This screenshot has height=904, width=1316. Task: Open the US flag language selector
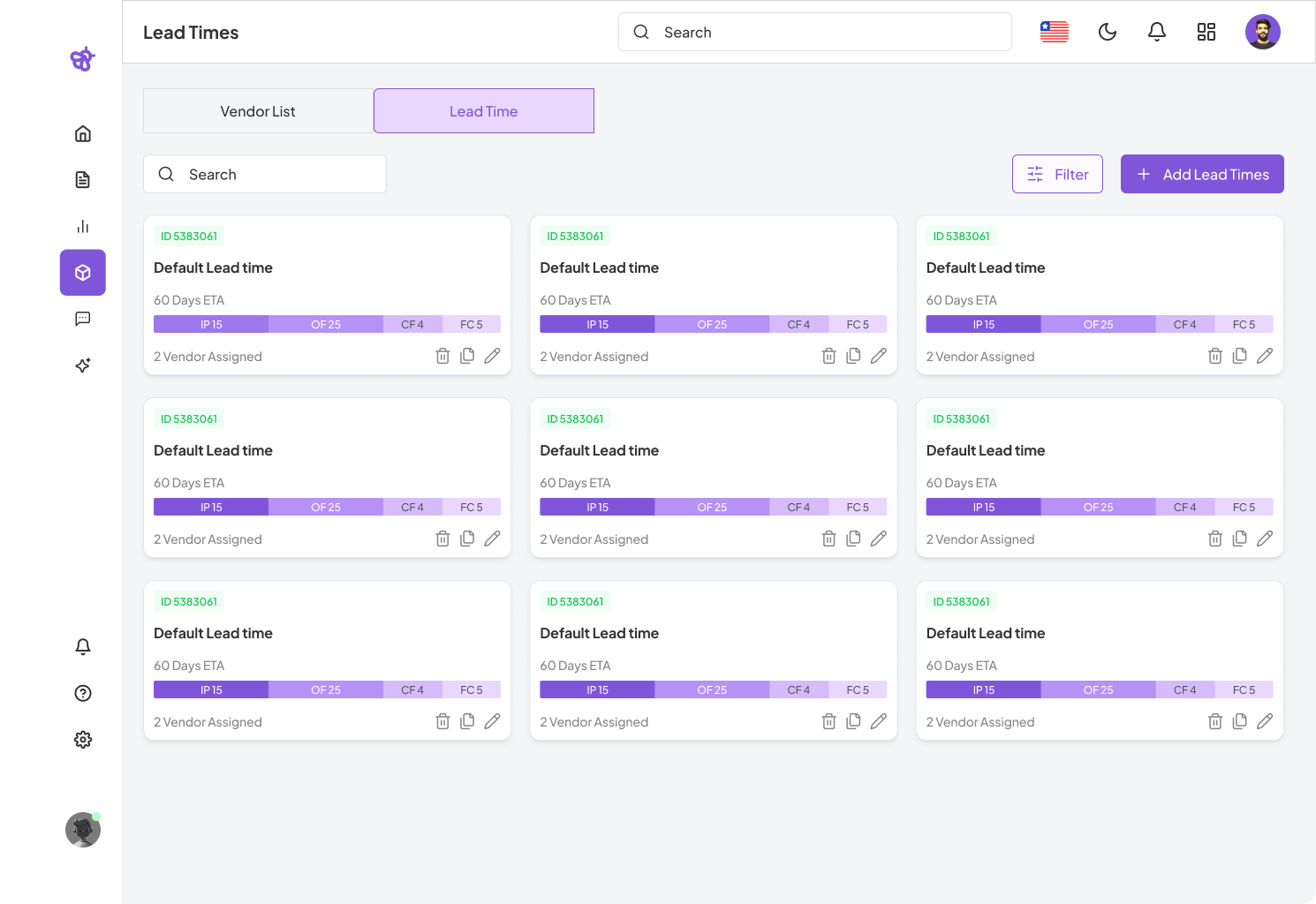tap(1054, 33)
